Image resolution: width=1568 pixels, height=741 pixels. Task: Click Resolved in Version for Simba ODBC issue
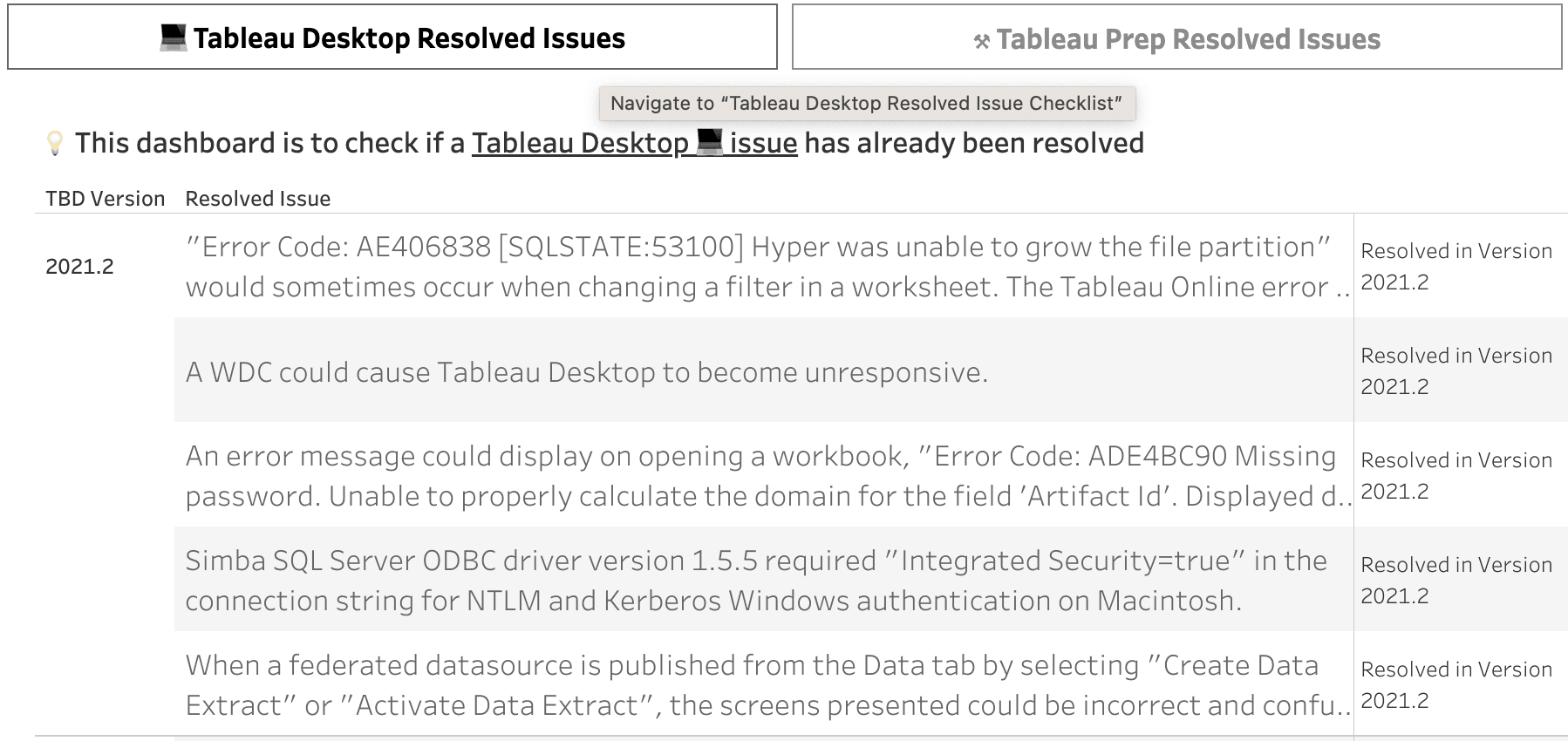click(x=1456, y=580)
